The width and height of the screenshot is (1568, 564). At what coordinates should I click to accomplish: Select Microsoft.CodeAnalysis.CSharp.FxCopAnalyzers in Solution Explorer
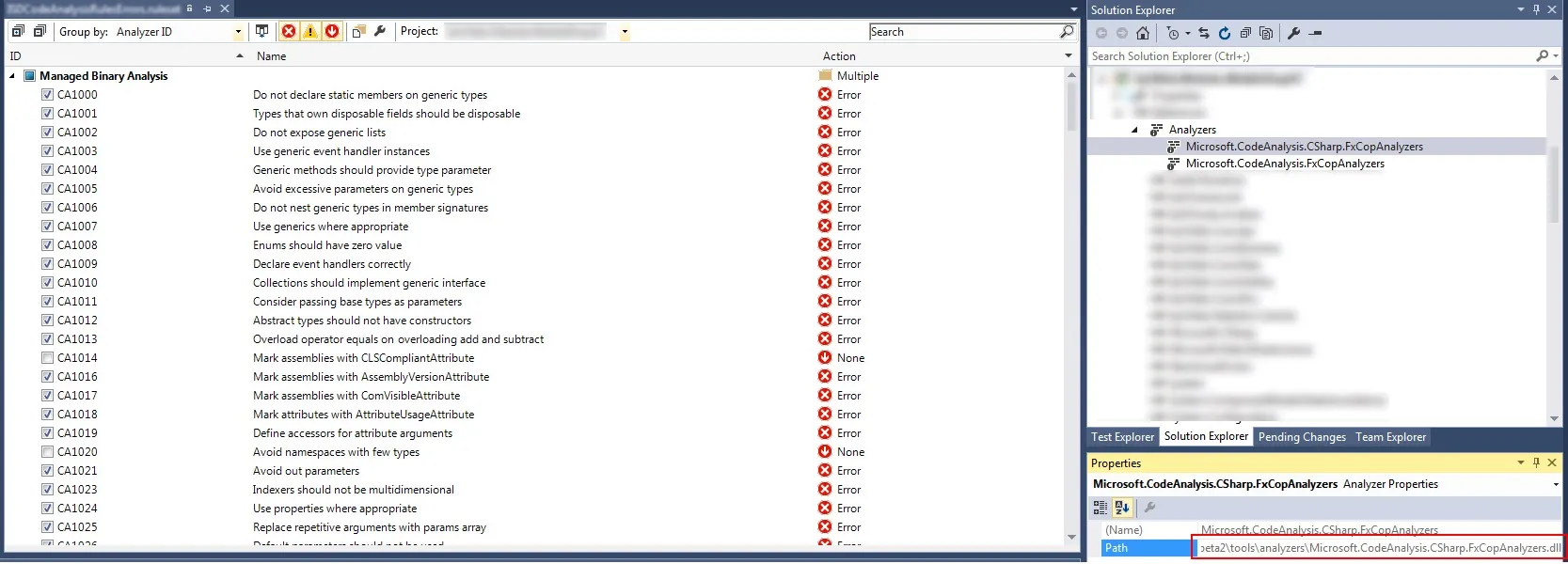[x=1304, y=147]
